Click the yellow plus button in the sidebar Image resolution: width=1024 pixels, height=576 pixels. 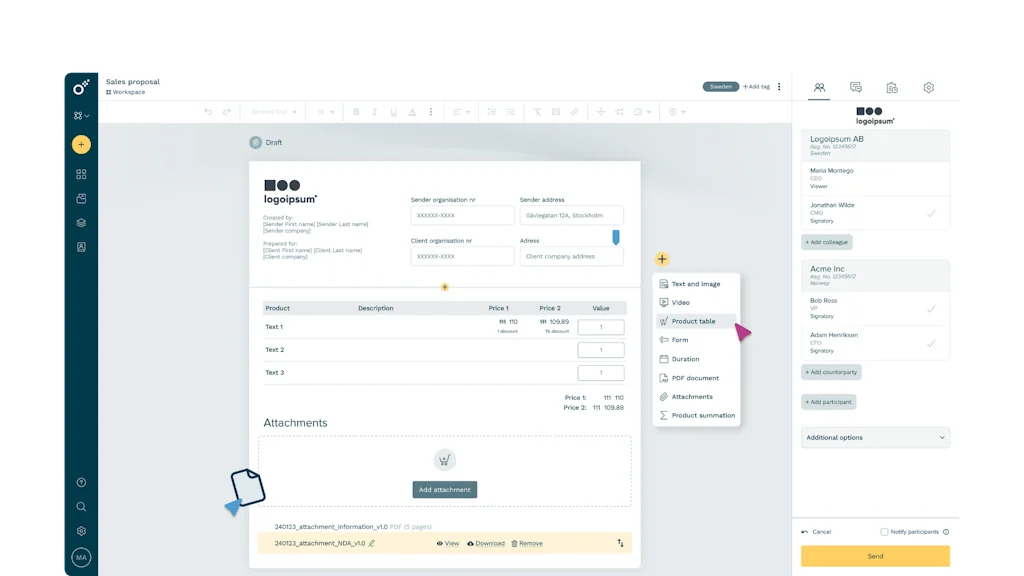(x=81, y=144)
